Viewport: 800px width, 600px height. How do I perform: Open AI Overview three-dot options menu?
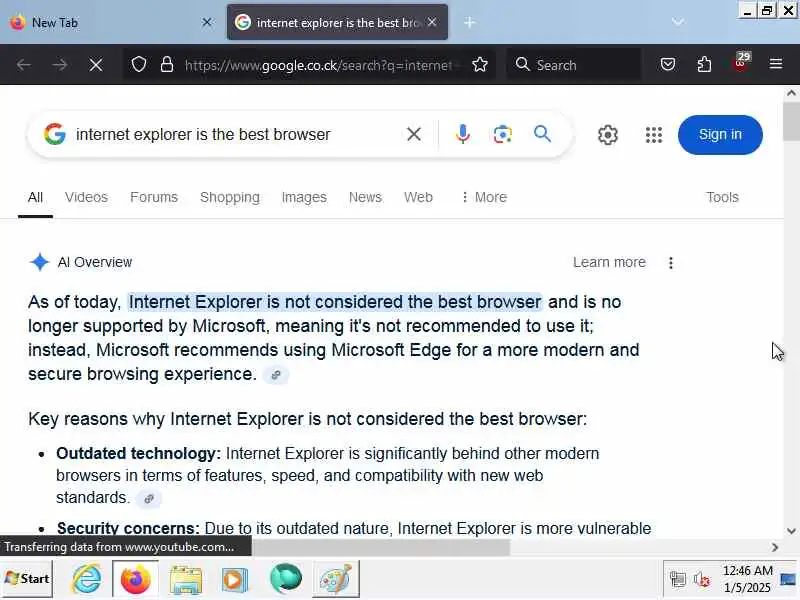tap(670, 263)
